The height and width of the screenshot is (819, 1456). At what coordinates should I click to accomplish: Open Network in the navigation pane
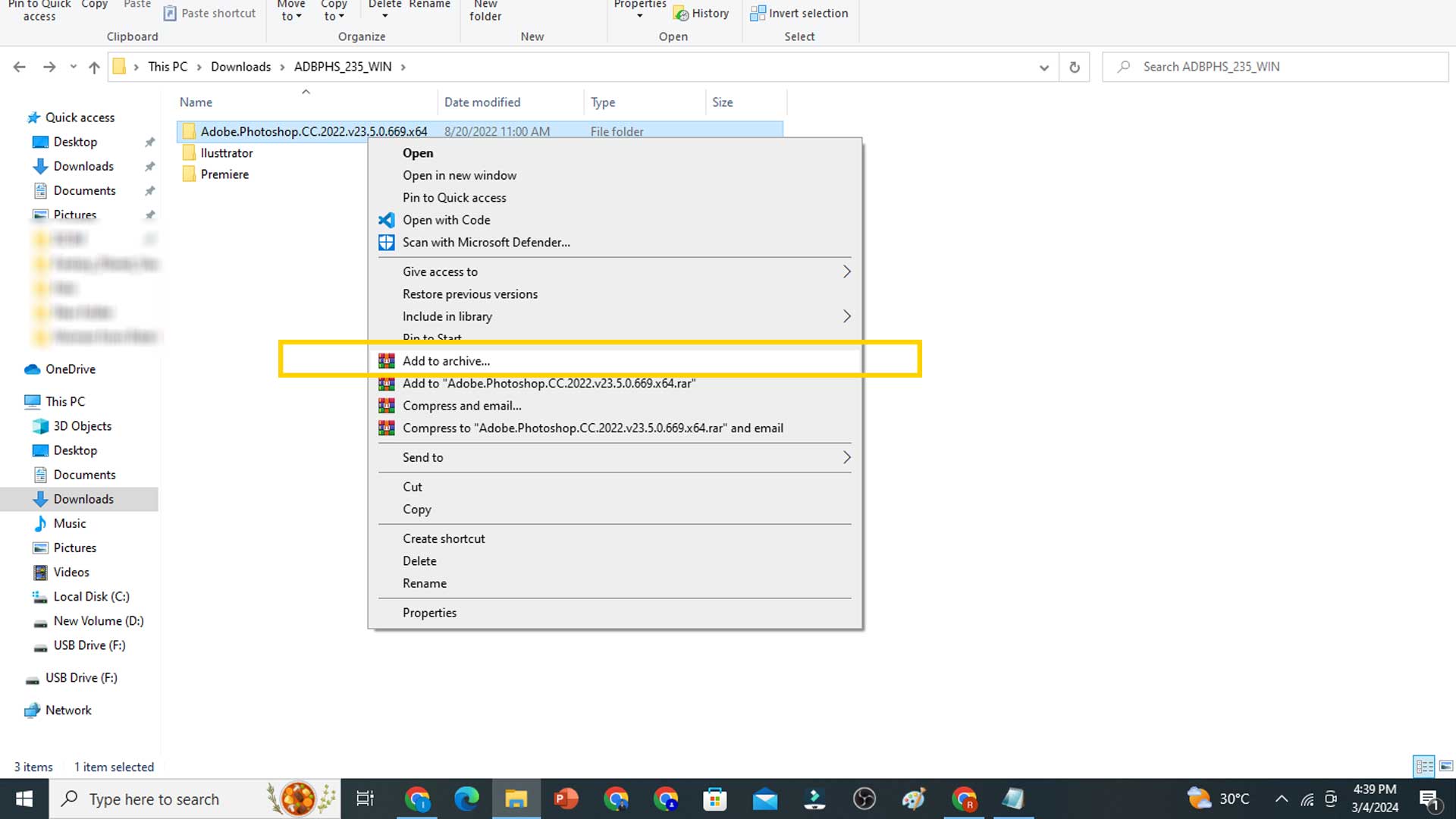68,711
